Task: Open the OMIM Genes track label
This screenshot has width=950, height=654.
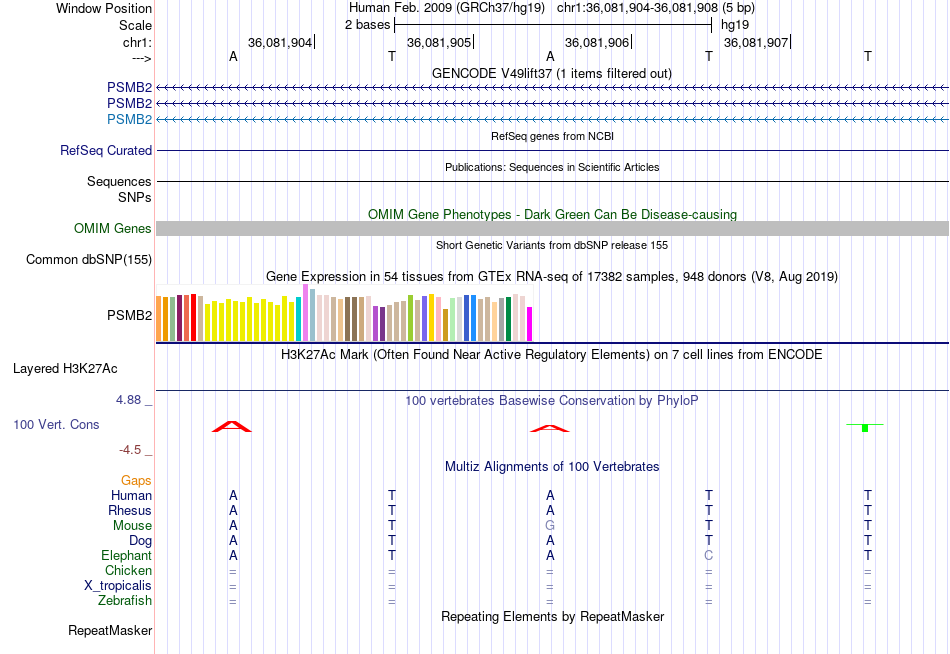Action: pyautogui.click(x=113, y=229)
